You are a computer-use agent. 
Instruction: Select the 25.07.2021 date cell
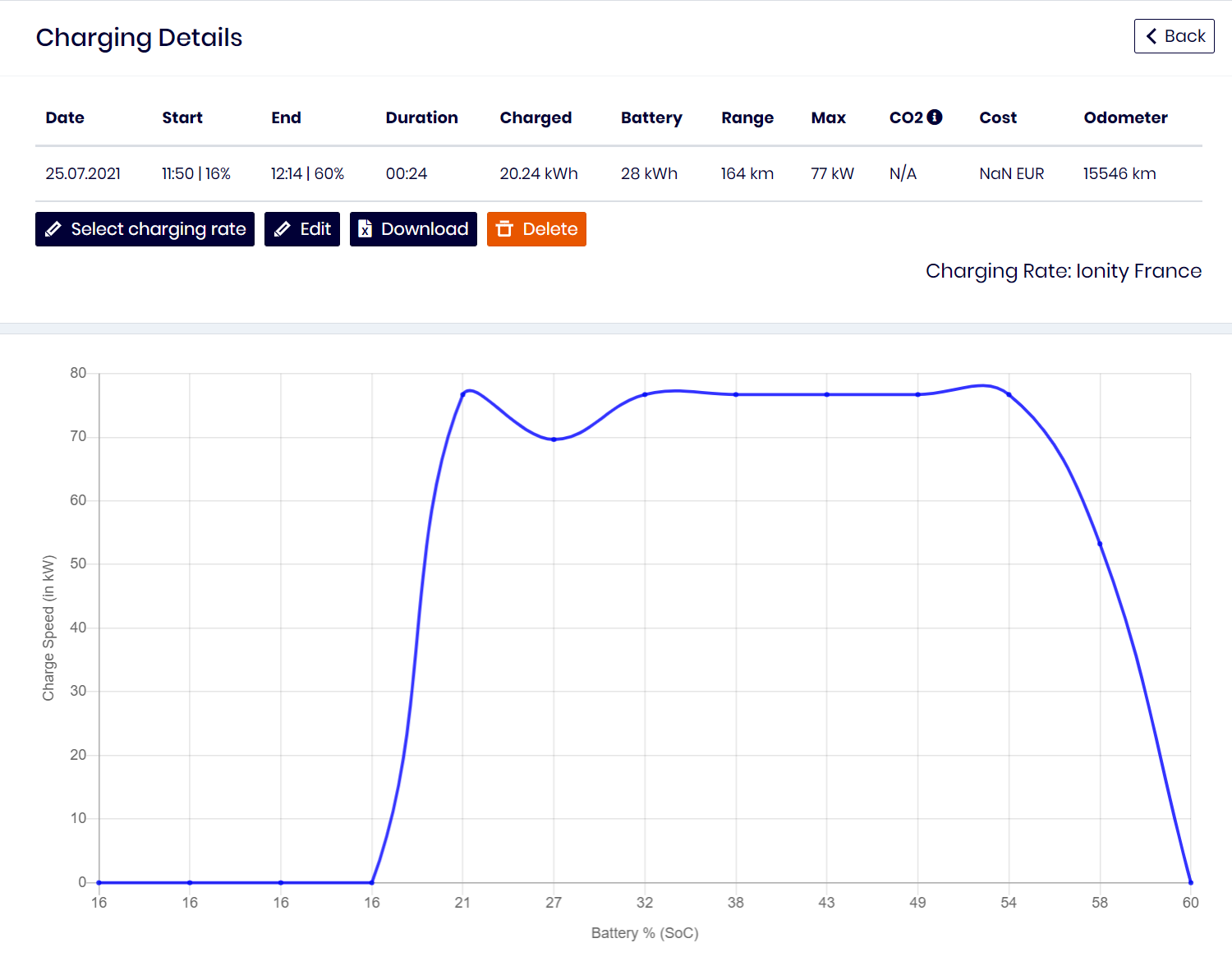tap(83, 173)
